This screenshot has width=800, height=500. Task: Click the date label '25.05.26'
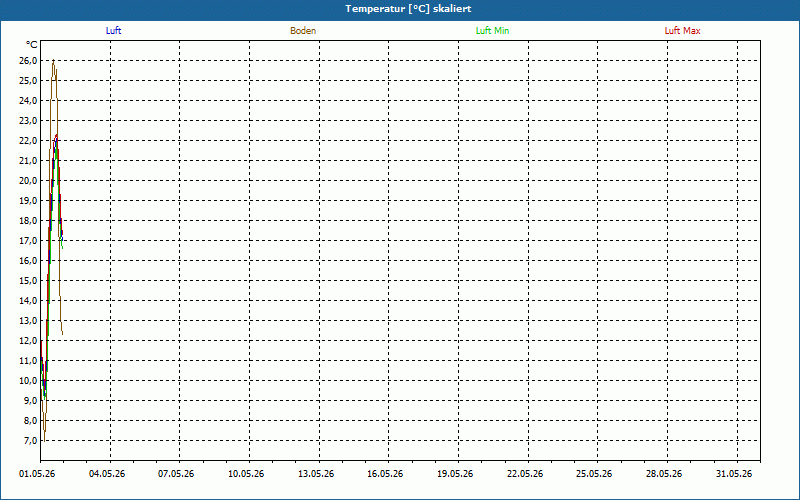tap(594, 474)
